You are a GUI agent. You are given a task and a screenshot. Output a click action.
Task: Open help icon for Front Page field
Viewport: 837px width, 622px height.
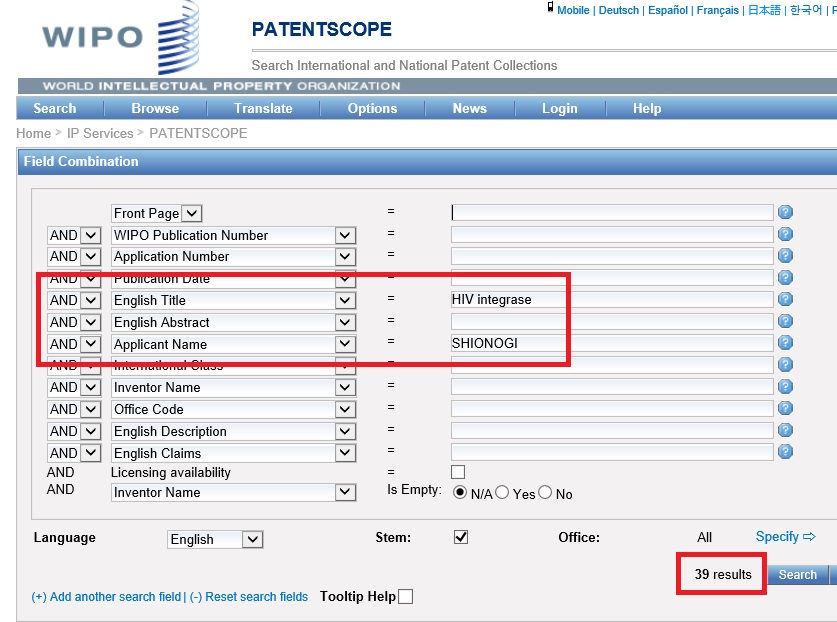point(785,212)
